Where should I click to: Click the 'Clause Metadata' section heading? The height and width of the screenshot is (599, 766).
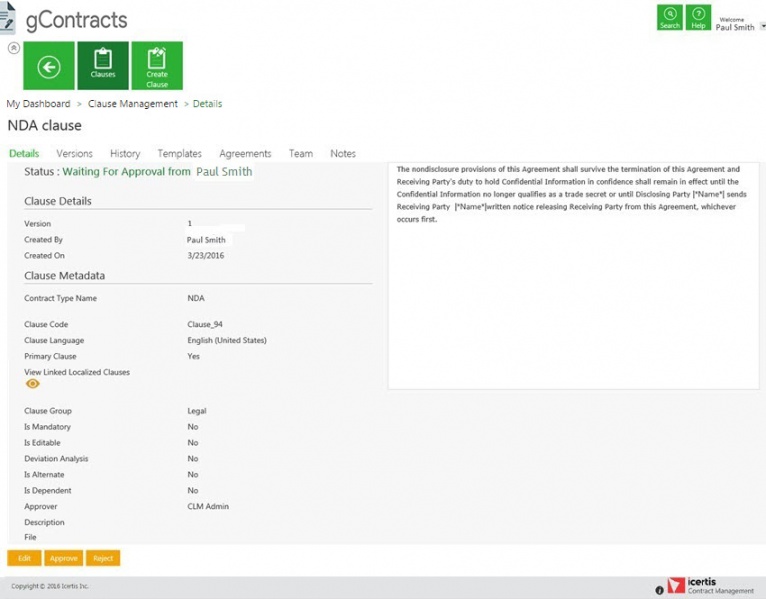point(64,276)
